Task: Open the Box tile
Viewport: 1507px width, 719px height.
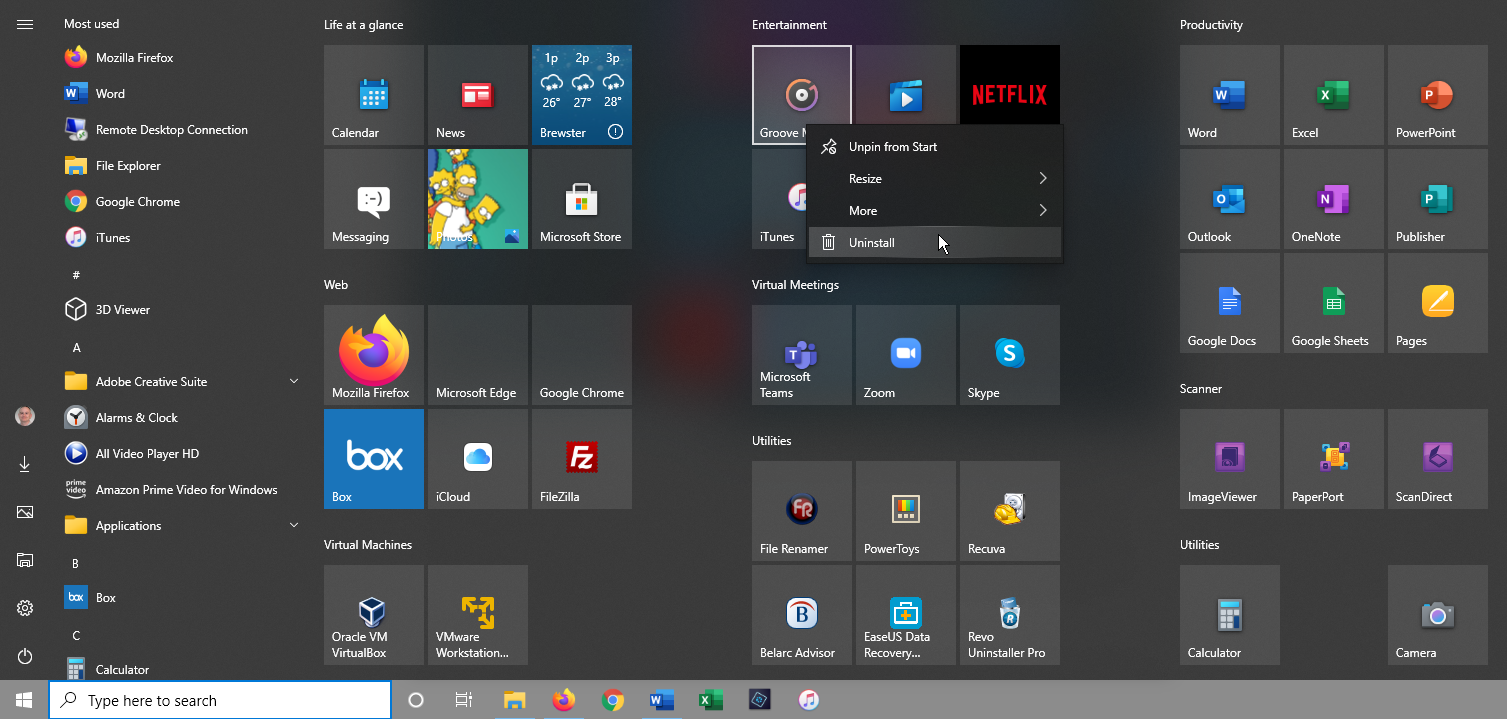Action: point(374,459)
